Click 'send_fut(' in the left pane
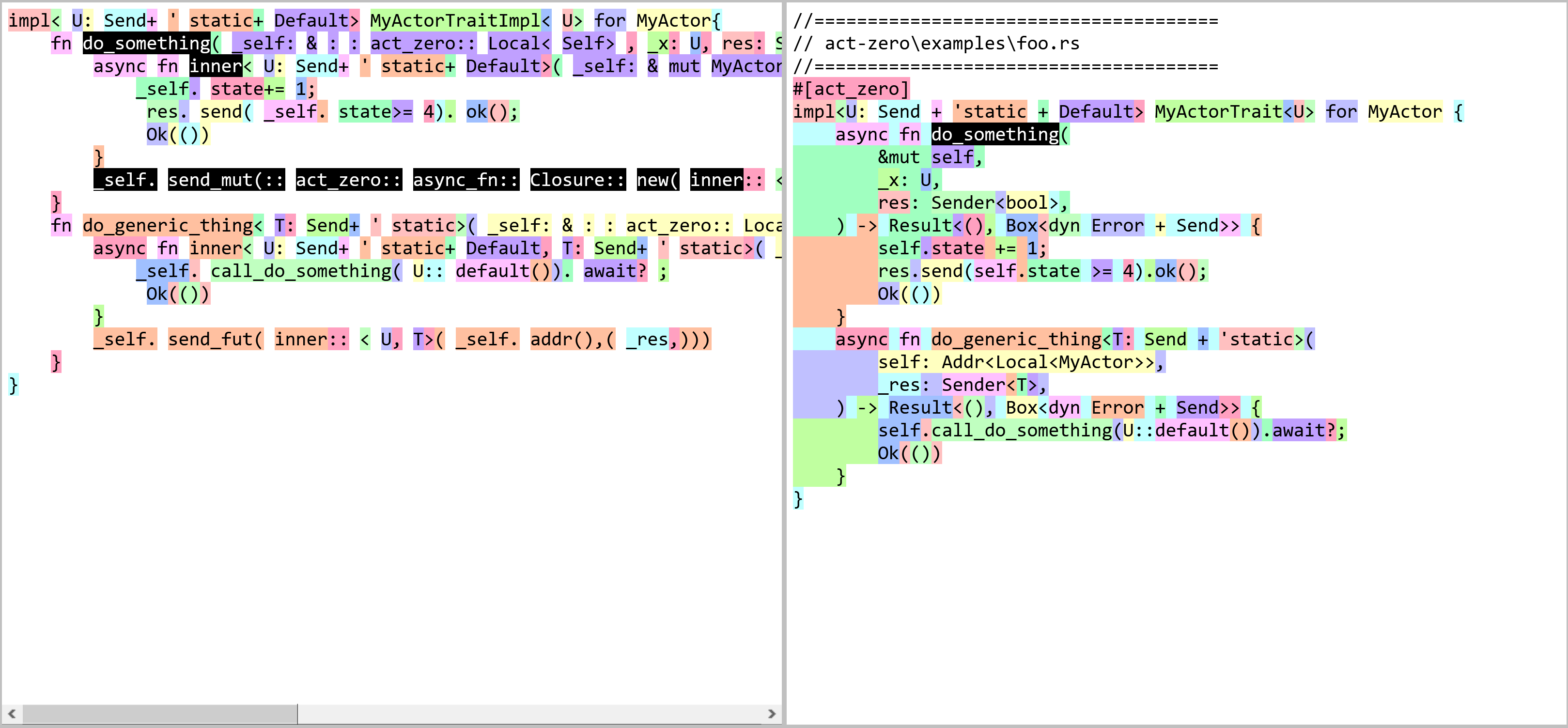Screen dimensions: 1568x728 [216, 339]
